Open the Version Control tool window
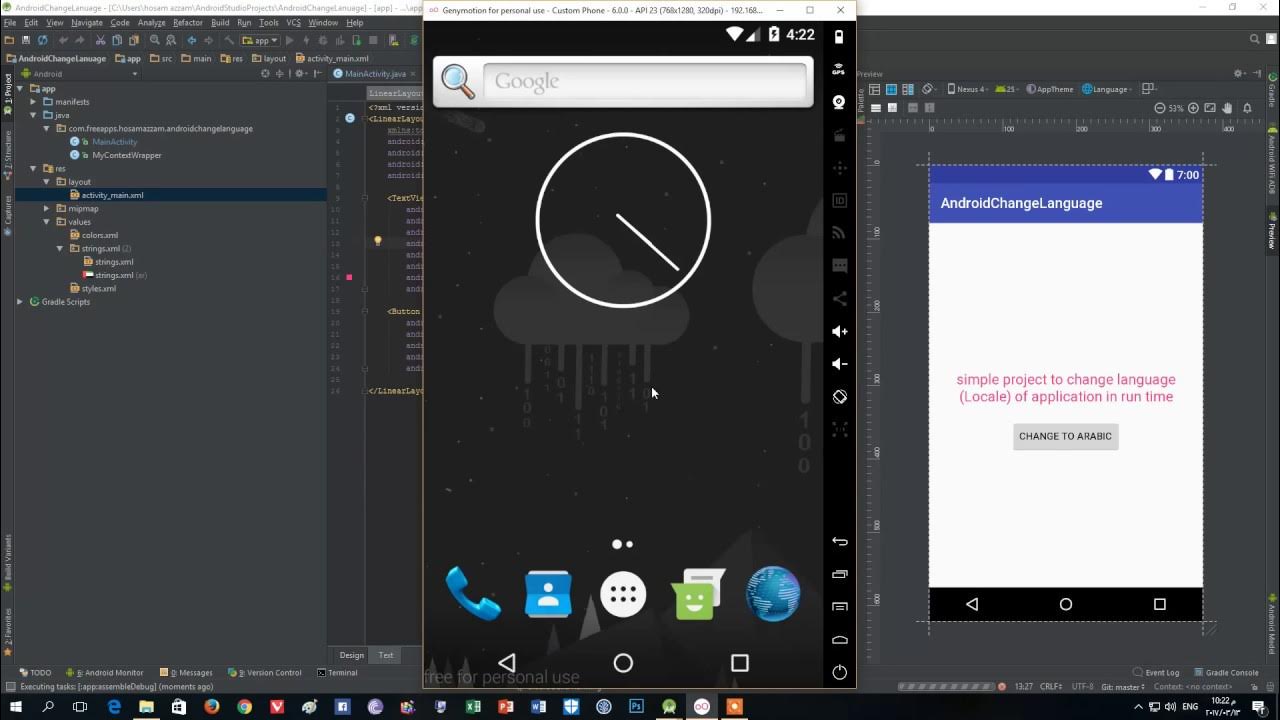Viewport: 1280px width, 720px height. 264,673
